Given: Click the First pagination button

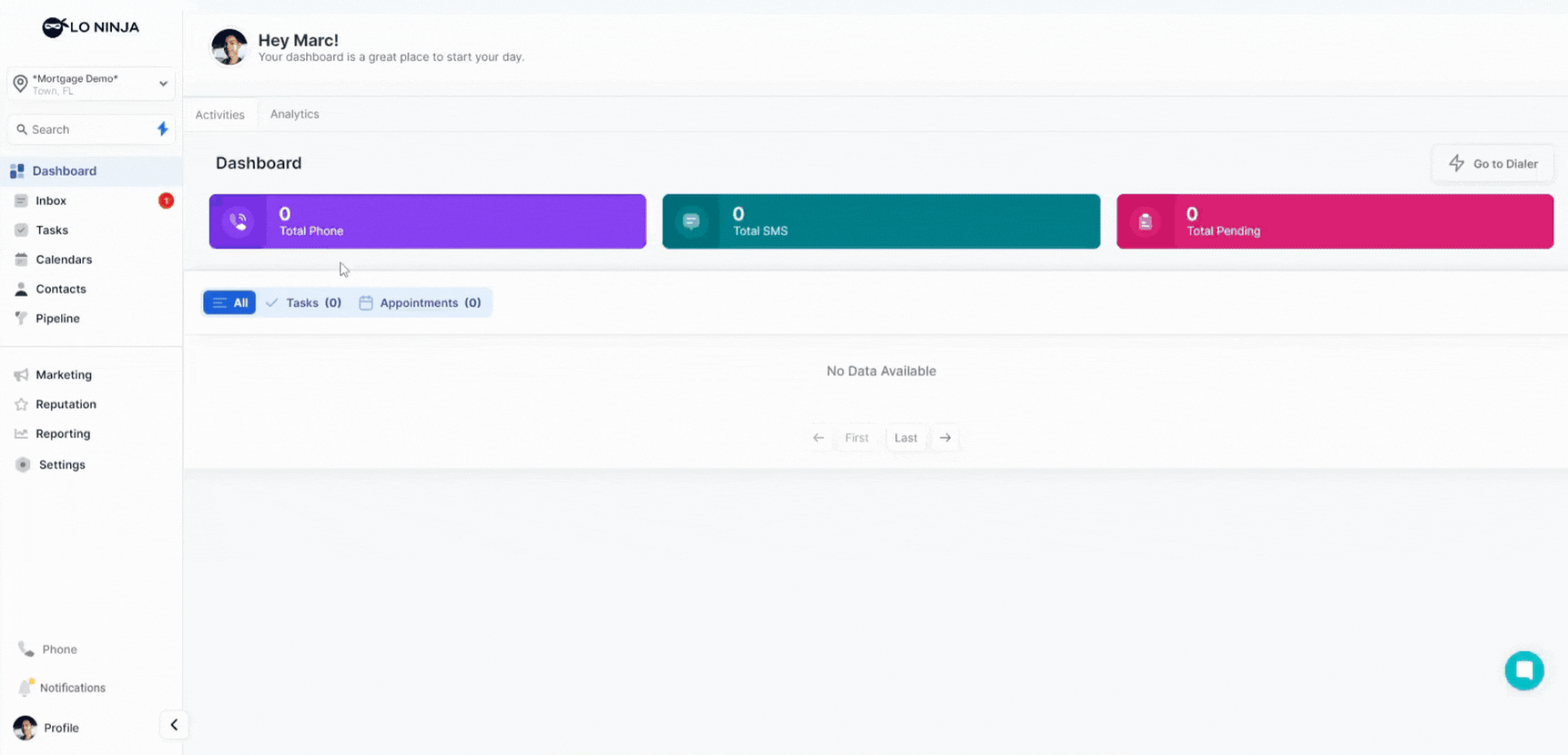Looking at the screenshot, I should (x=857, y=438).
